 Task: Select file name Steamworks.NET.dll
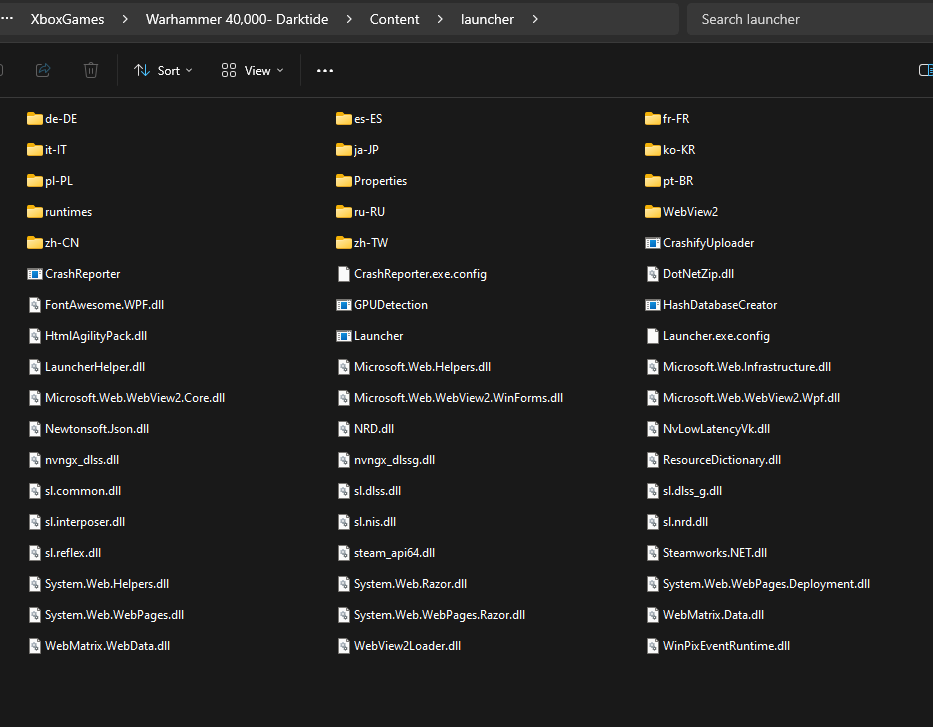(x=715, y=553)
